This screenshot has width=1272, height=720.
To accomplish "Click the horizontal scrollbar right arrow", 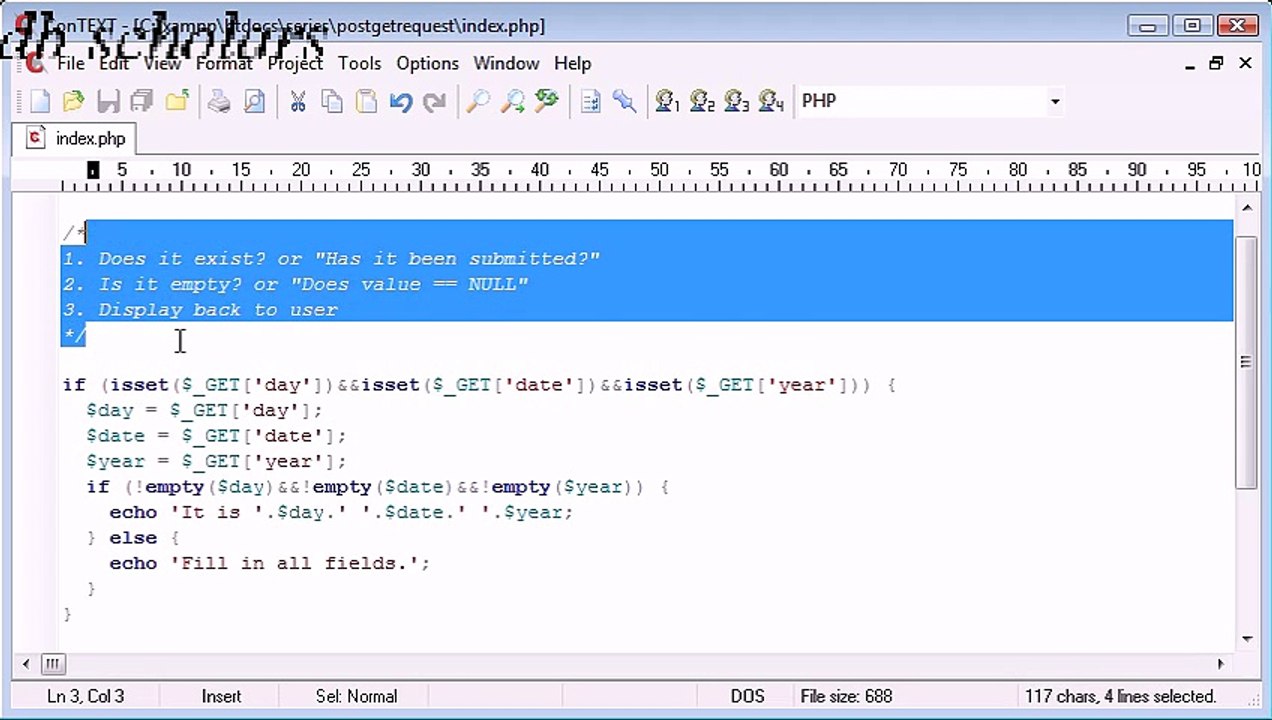I will pos(1220,663).
